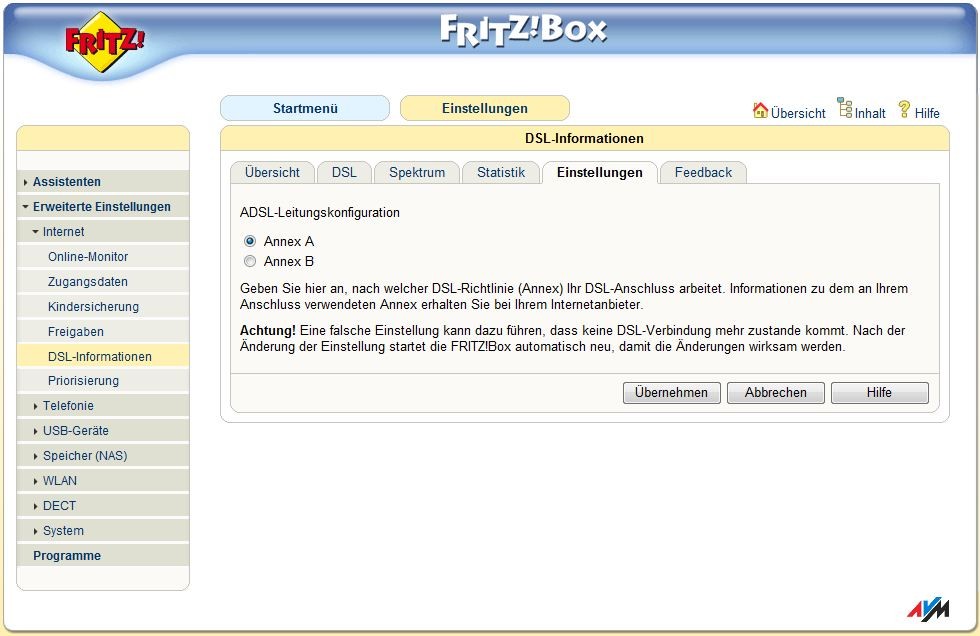Click the house Übersicht icon
Viewport: 980px width, 636px height.
click(760, 111)
